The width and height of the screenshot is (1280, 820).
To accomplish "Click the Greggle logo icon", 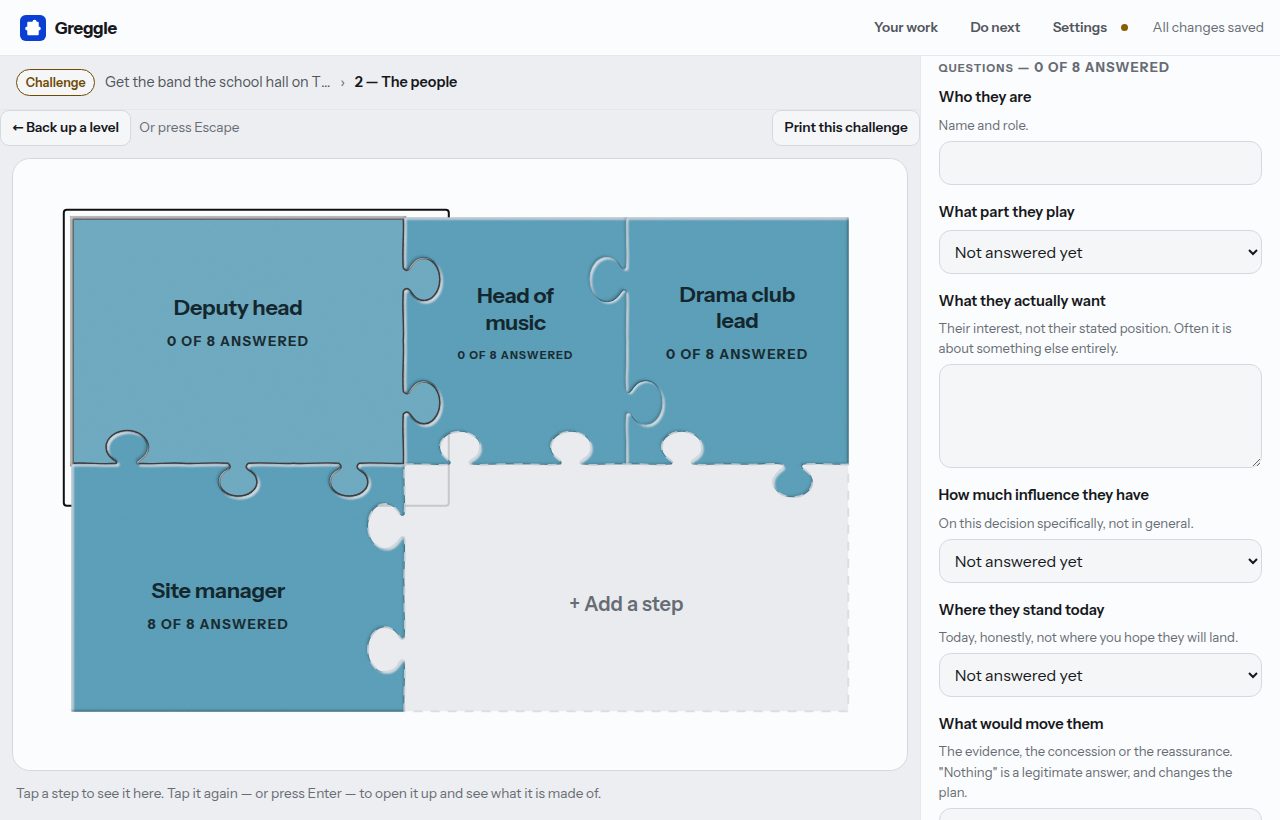I will [33, 28].
